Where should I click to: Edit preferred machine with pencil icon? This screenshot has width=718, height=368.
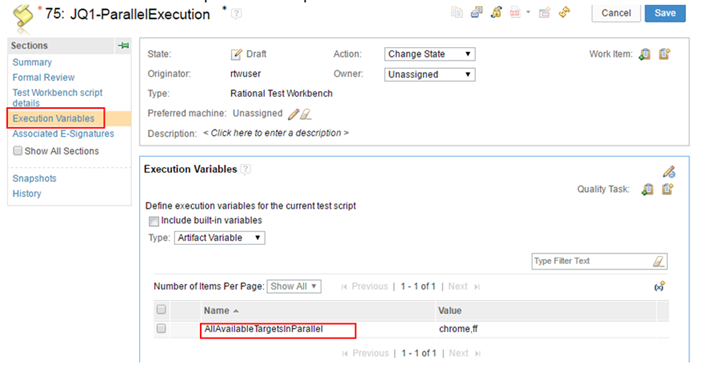click(293, 114)
